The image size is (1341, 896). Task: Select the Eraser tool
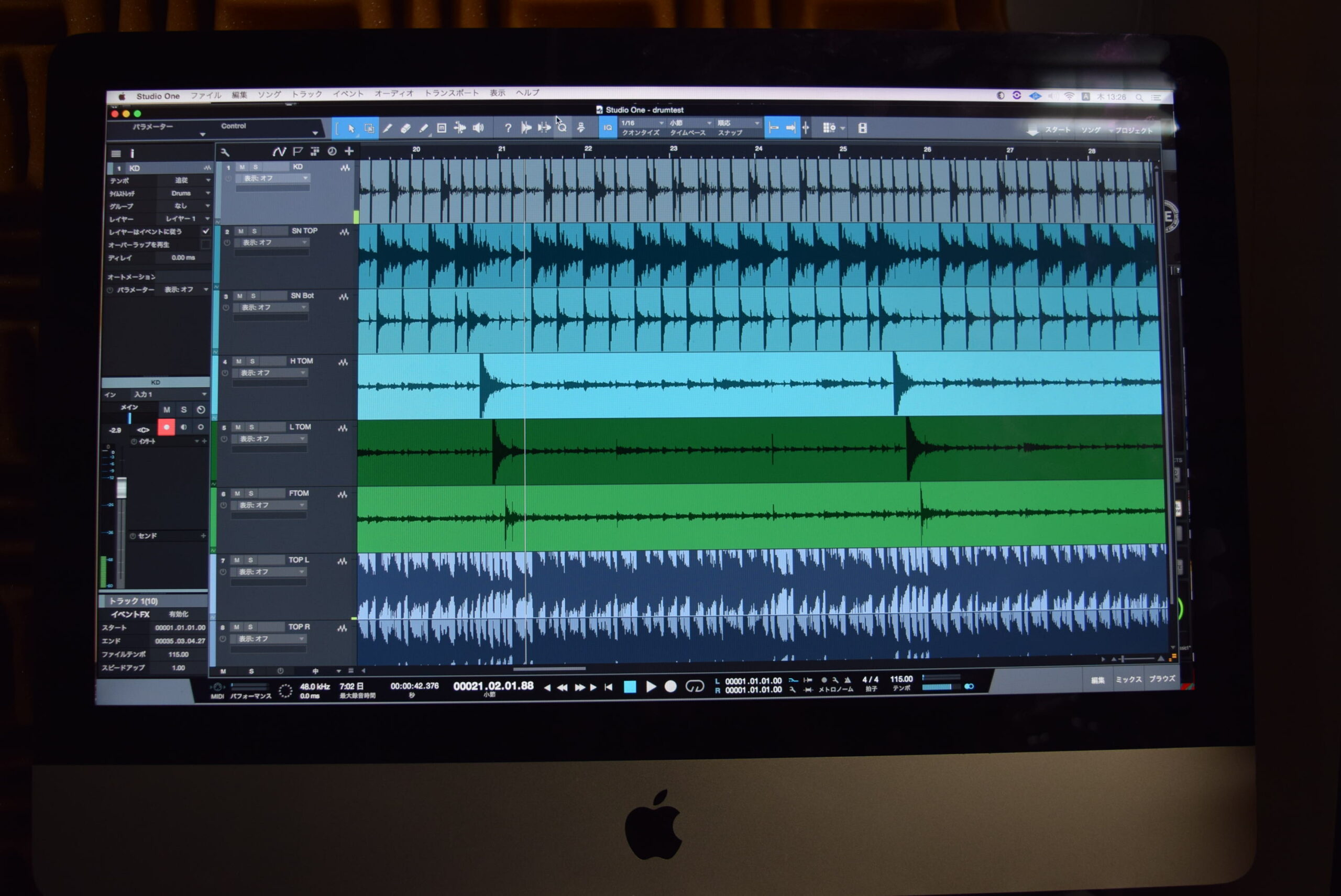[405, 129]
